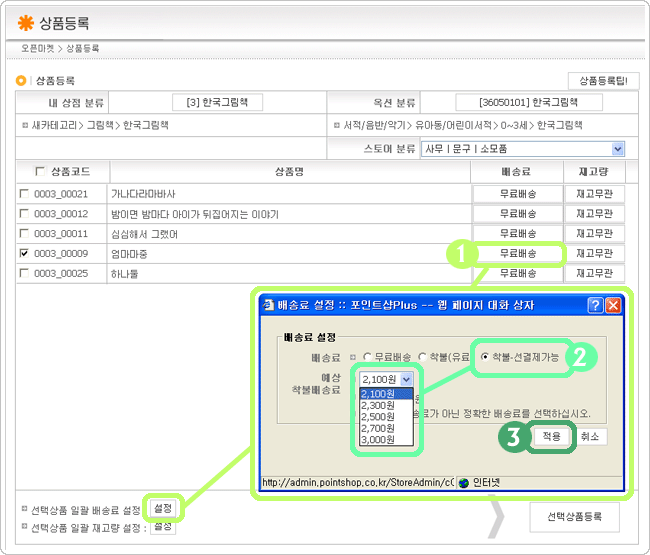Select the 무료배송 radio button in dialog
This screenshot has height=555, width=650.
(x=367, y=357)
